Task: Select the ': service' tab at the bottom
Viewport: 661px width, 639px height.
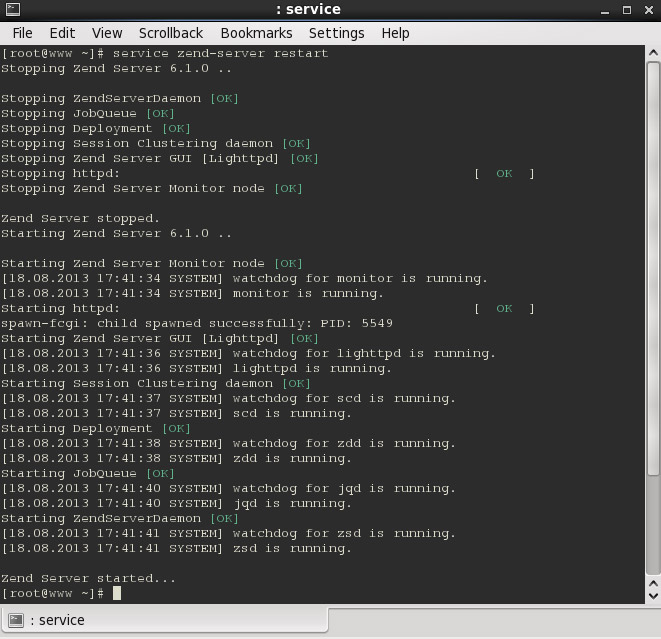Action: point(164,620)
